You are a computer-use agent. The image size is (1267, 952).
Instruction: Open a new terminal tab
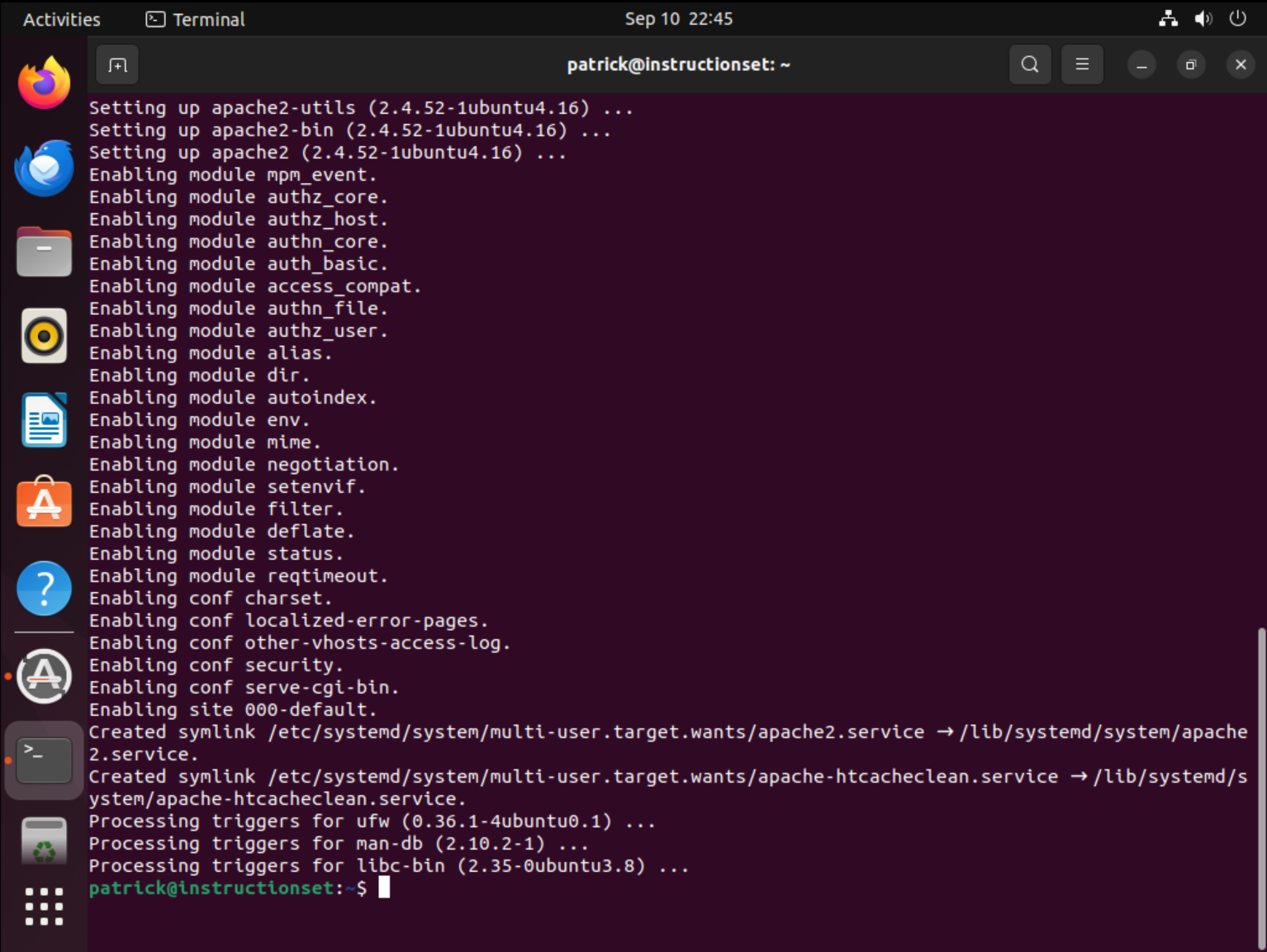(117, 65)
